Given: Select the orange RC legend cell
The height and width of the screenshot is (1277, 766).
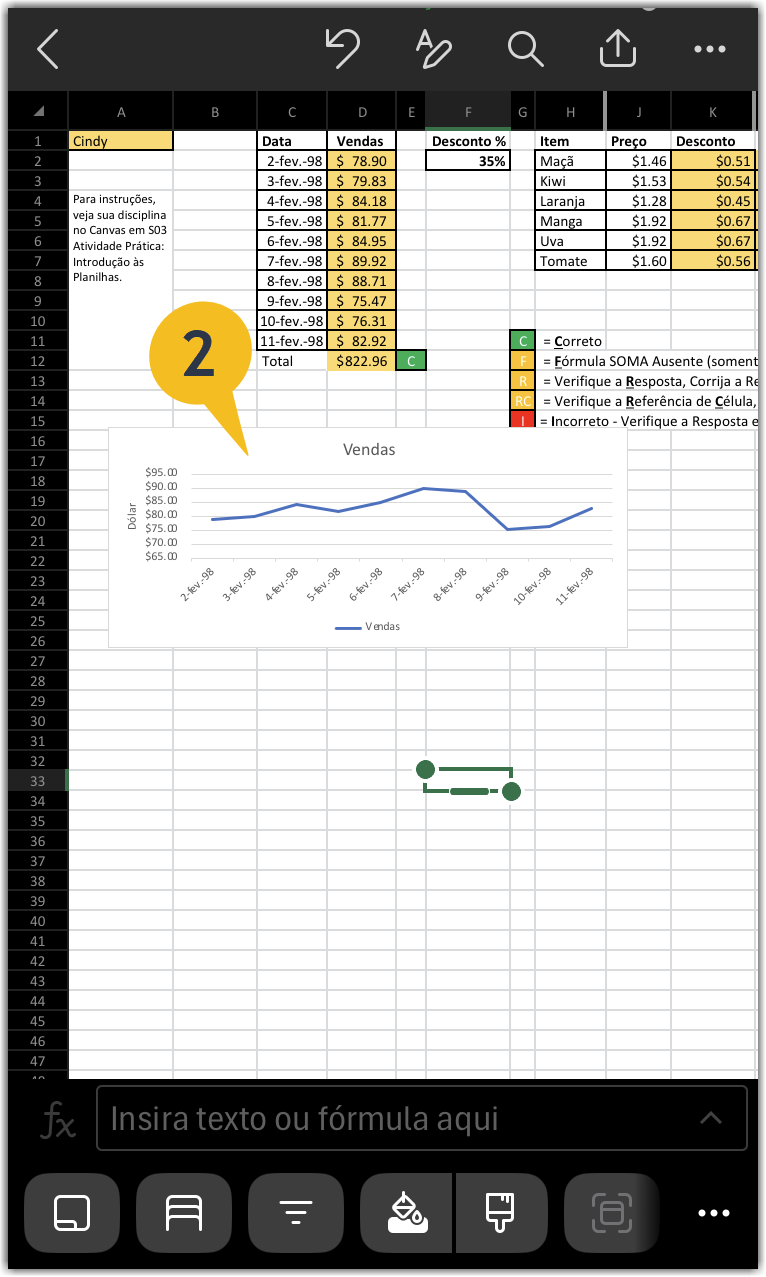Looking at the screenshot, I should 523,401.
